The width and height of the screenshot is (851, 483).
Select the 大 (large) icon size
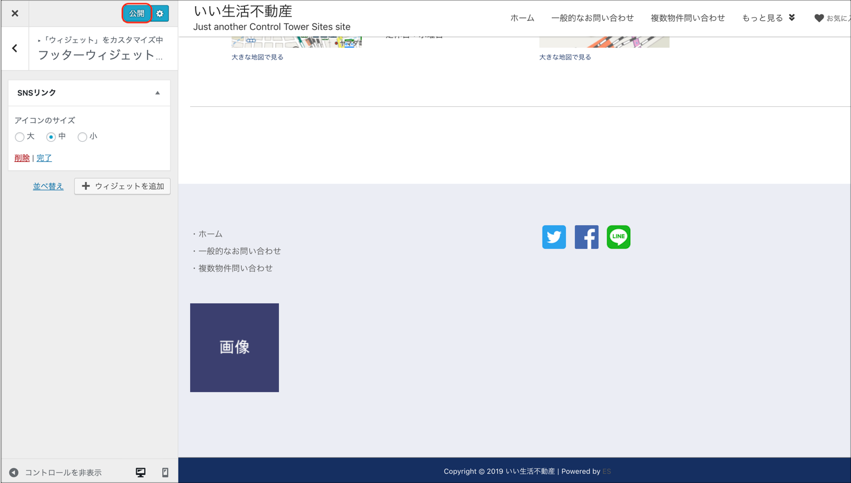click(20, 137)
